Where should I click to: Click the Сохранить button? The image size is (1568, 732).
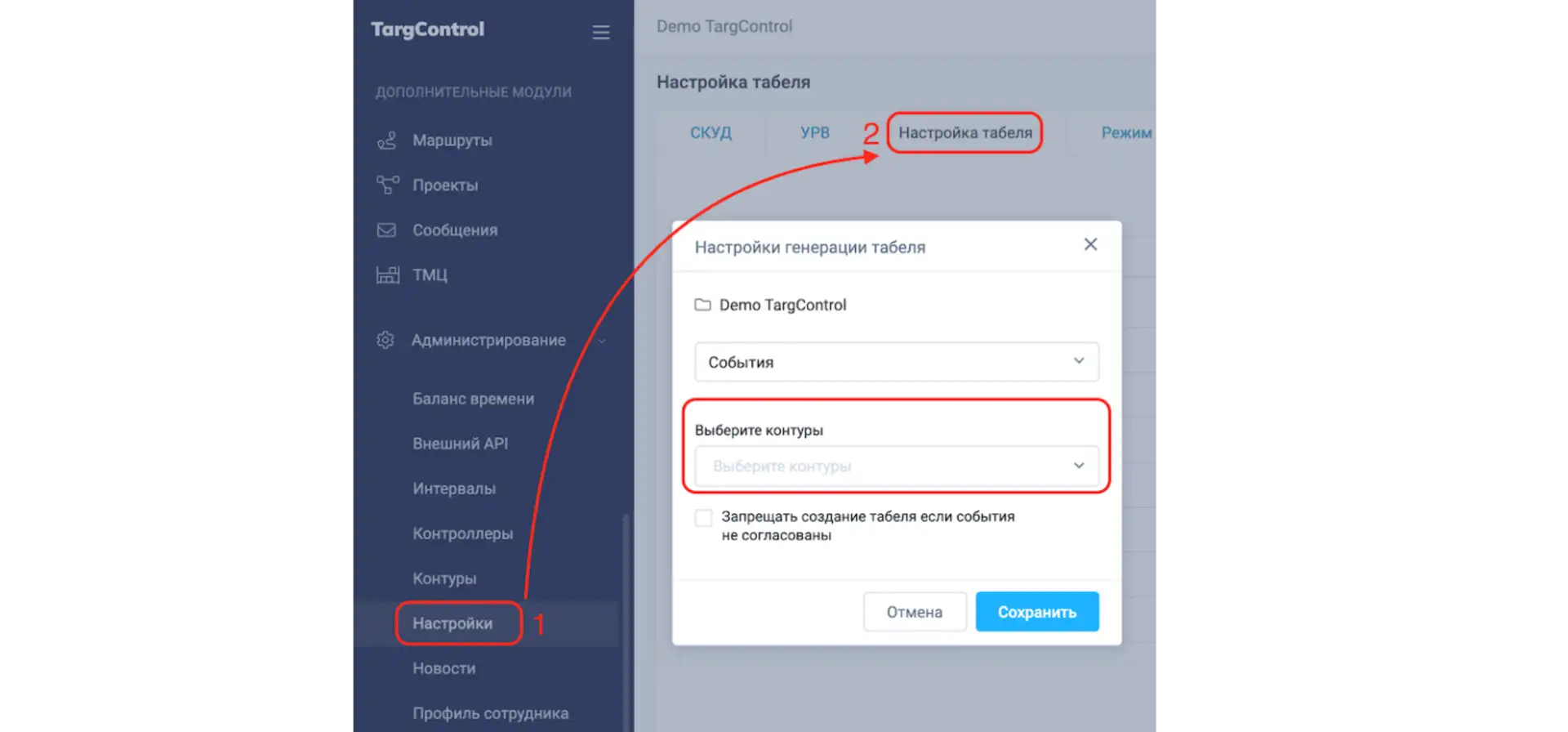click(1036, 611)
